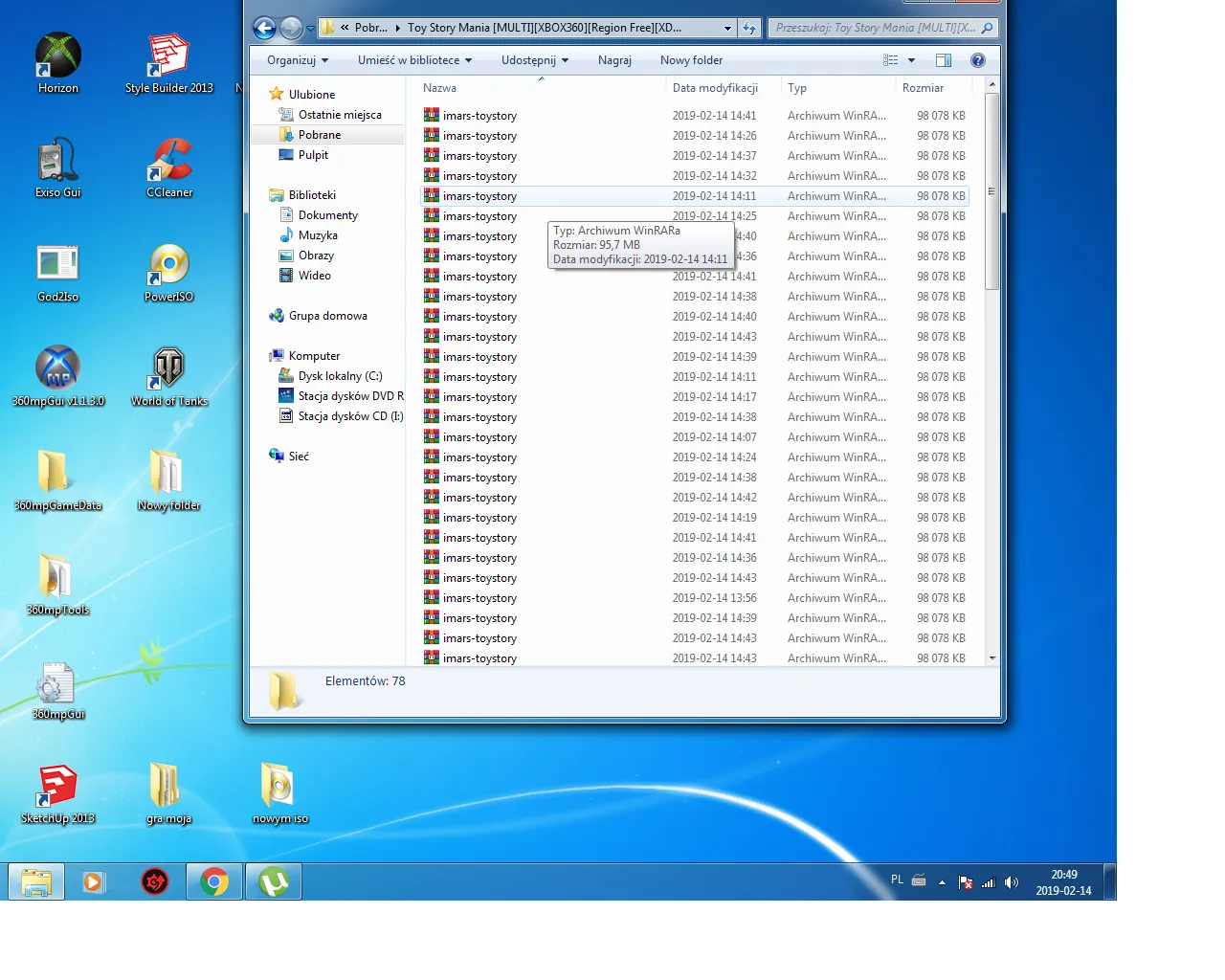The height and width of the screenshot is (980, 1225).
Task: Click the Nagraj toolbar button
Action: click(614, 60)
